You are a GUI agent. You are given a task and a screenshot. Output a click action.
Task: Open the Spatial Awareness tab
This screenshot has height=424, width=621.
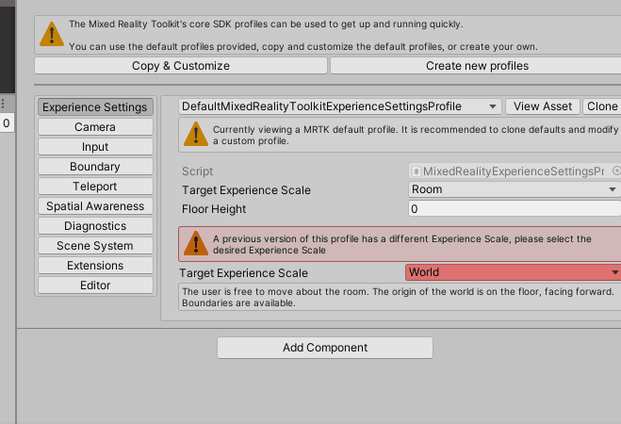pyautogui.click(x=95, y=206)
